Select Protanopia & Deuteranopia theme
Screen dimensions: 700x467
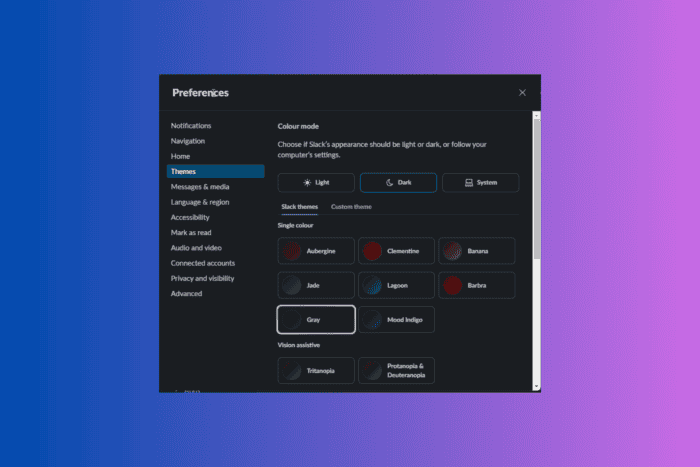pyautogui.click(x=396, y=371)
